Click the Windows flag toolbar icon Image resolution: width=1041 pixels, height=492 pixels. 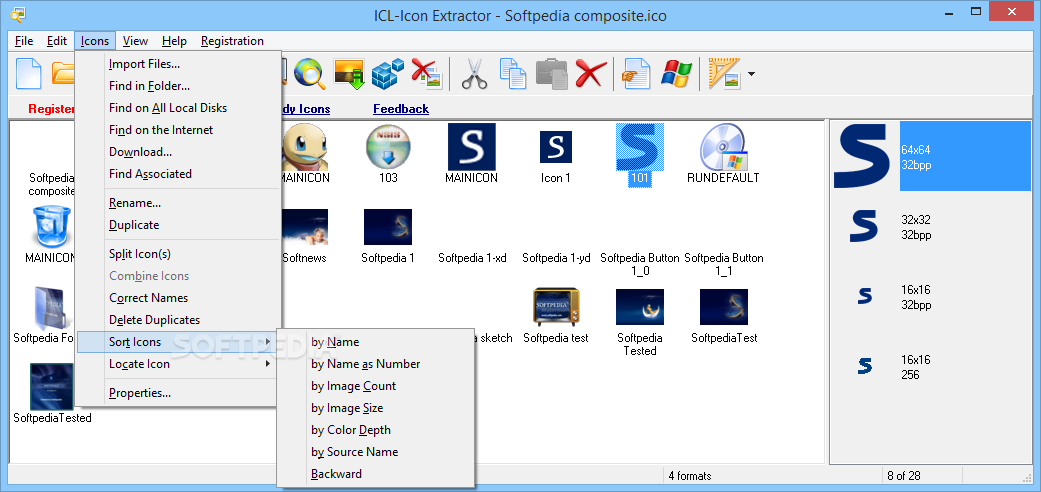pos(677,74)
